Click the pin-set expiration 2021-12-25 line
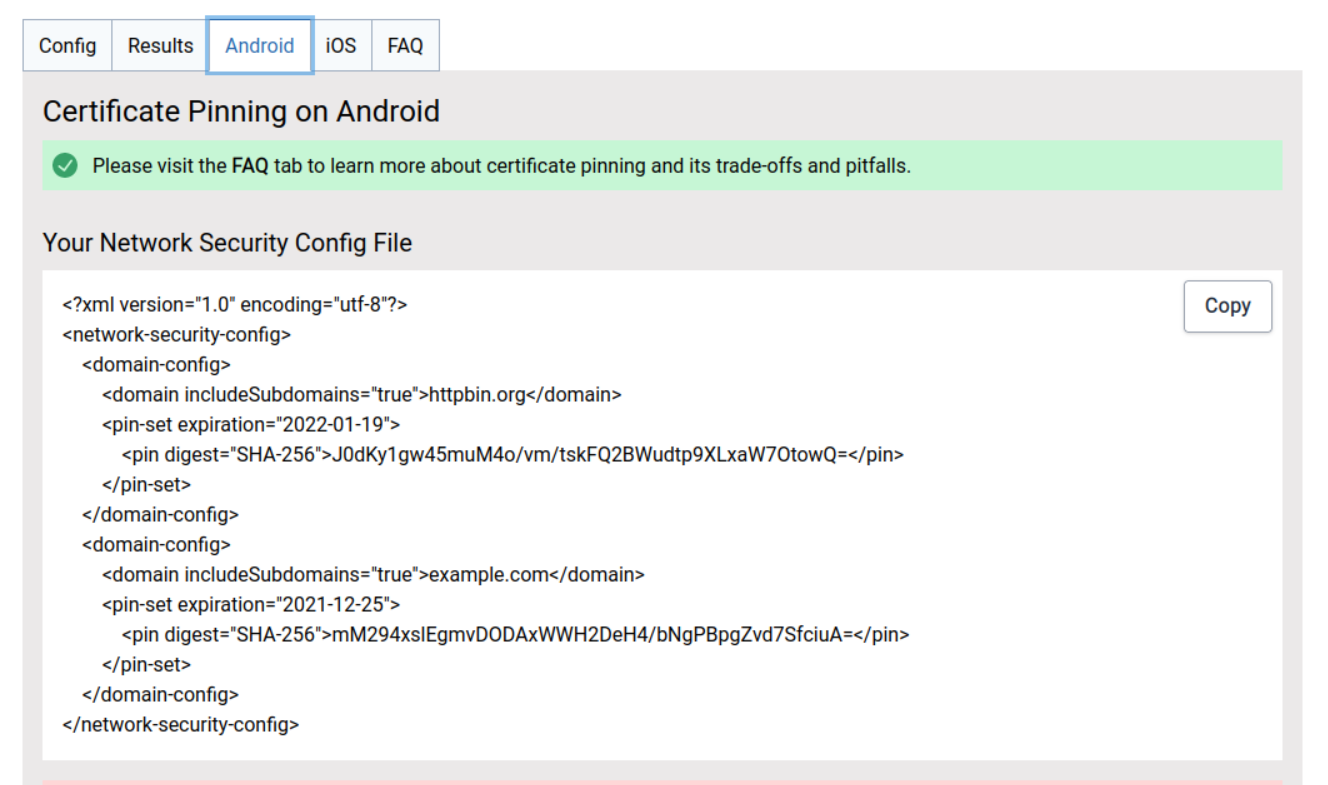The width and height of the screenshot is (1328, 785). pos(250,604)
